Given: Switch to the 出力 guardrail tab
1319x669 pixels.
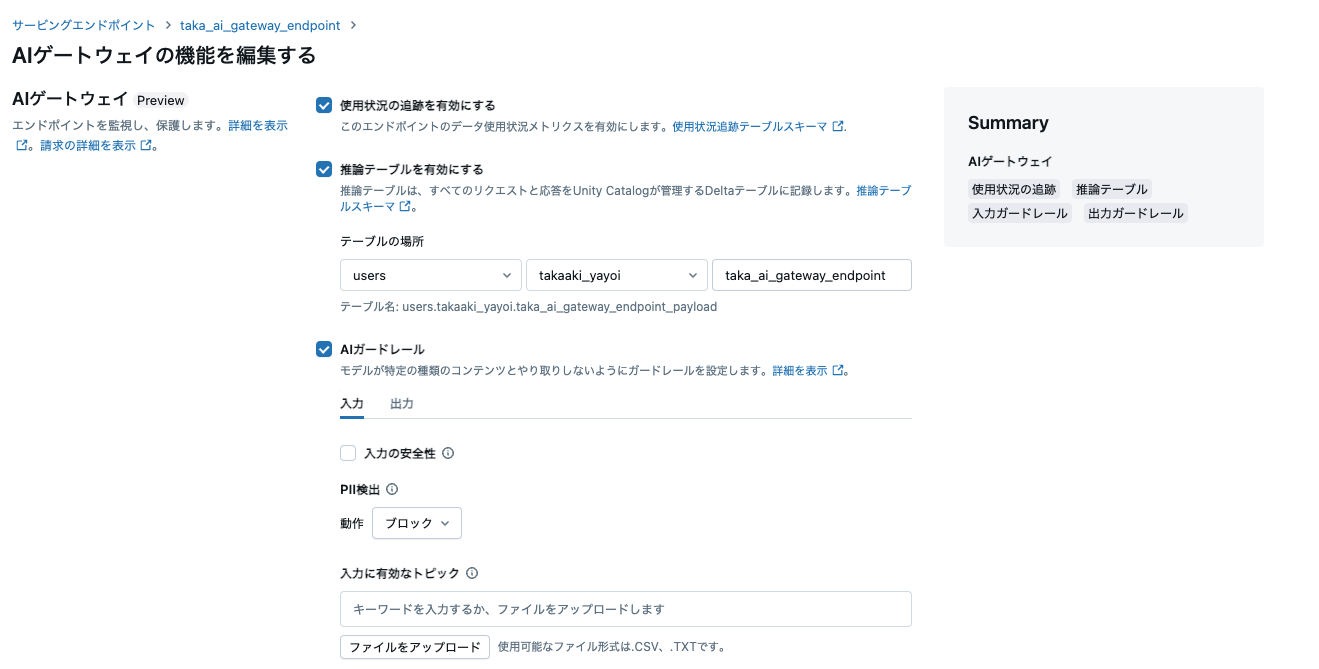Looking at the screenshot, I should pos(401,404).
